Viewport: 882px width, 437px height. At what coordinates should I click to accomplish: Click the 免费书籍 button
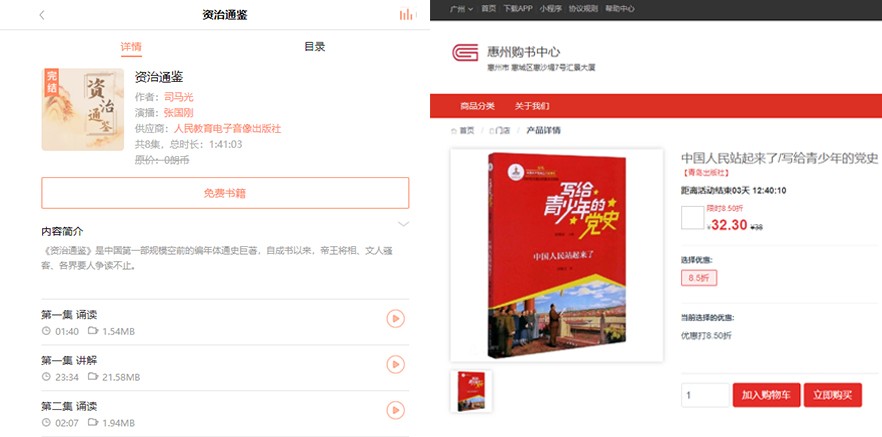pos(225,193)
